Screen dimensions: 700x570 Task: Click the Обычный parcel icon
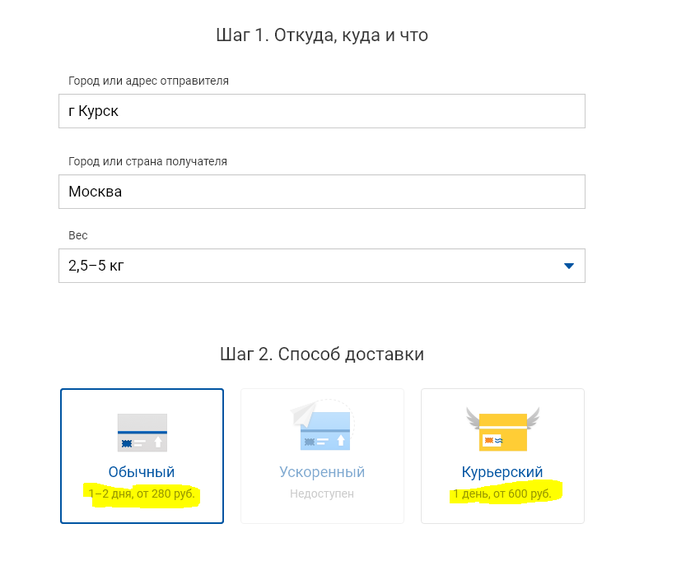coord(142,433)
